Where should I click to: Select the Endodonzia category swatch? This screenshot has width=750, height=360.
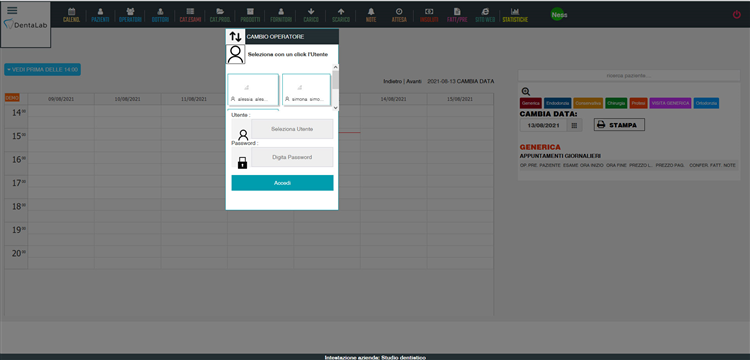558,103
